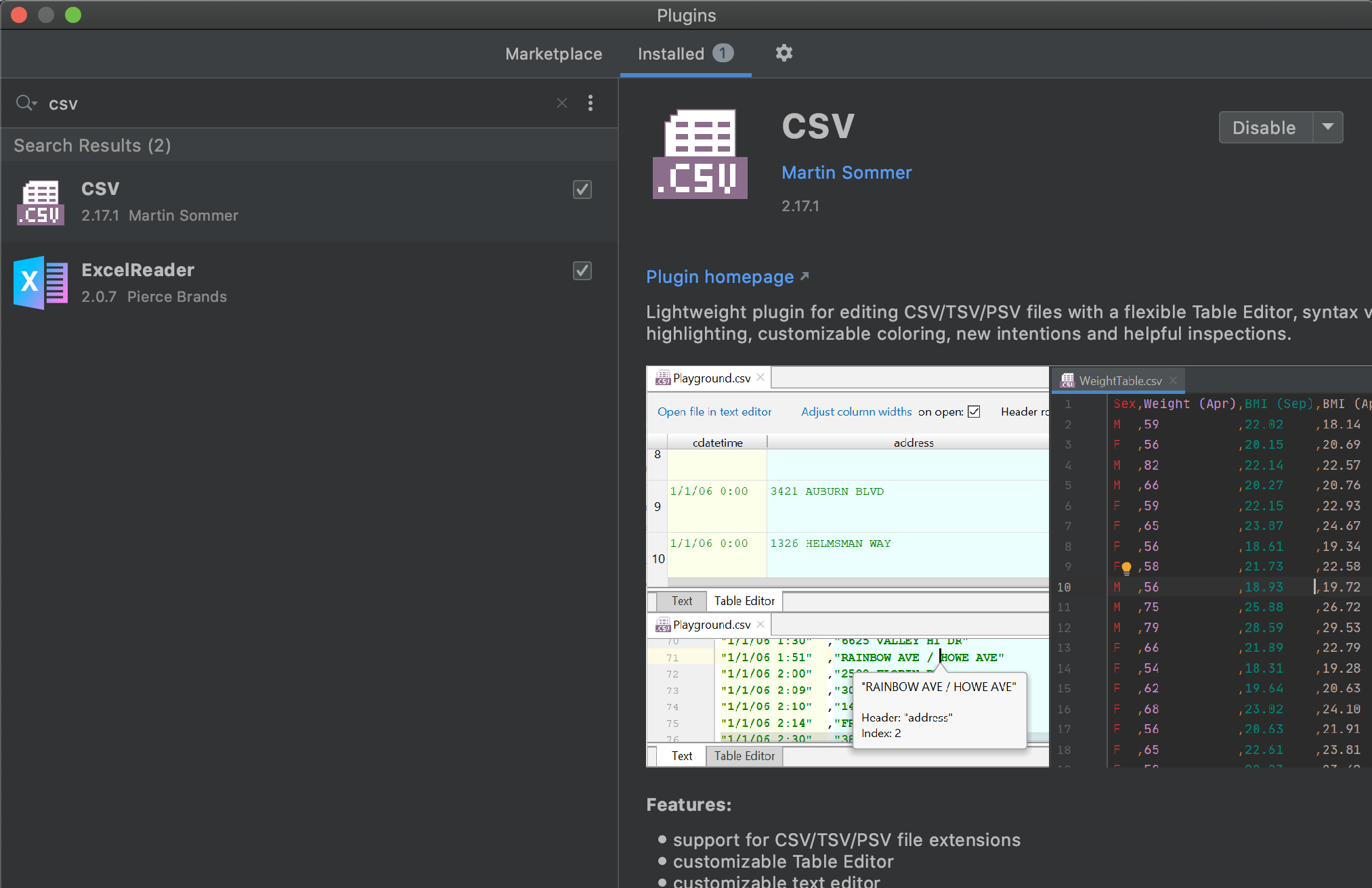
Task: Click the search magnifier options icon
Action: [26, 103]
